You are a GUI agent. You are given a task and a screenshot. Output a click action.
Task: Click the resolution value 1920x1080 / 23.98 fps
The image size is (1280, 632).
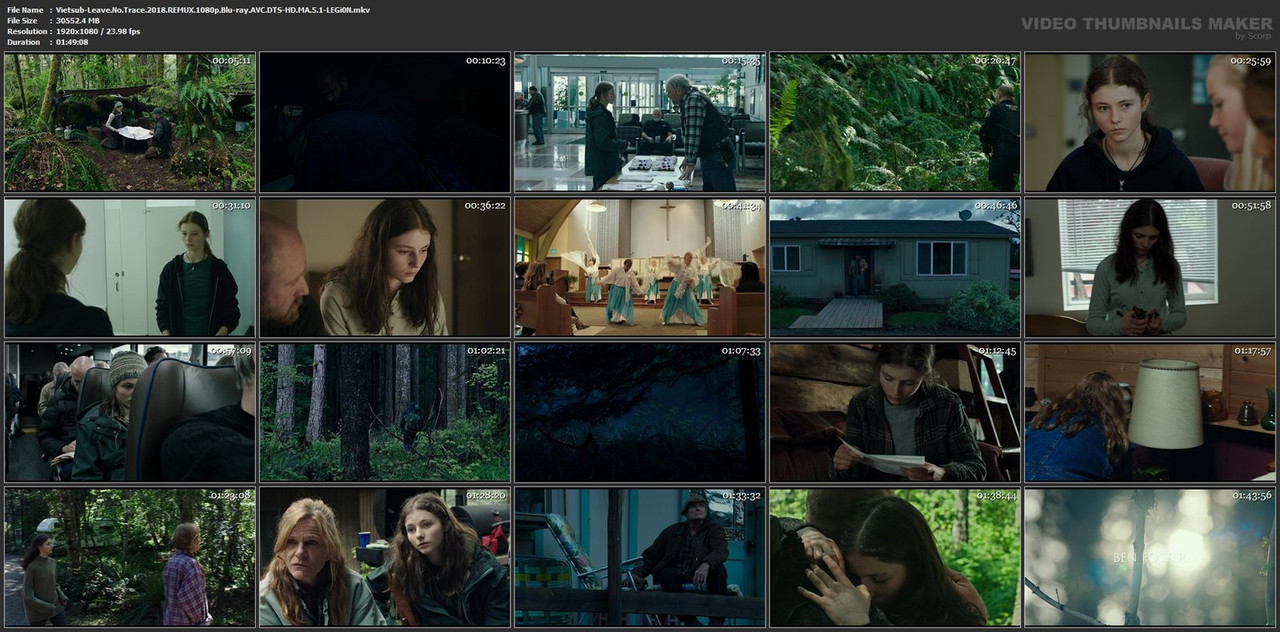coord(98,32)
